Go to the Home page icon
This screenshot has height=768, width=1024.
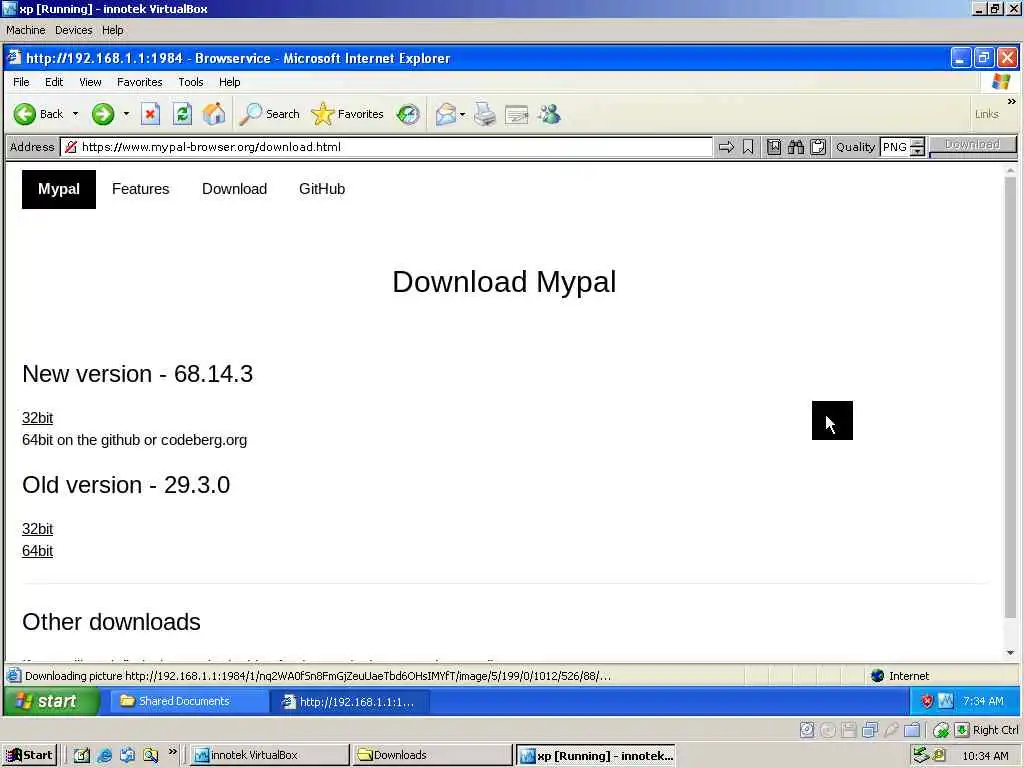pyautogui.click(x=214, y=114)
